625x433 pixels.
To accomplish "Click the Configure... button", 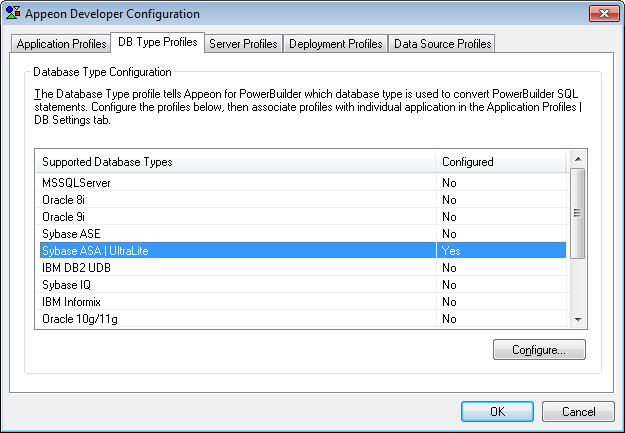I will [x=539, y=350].
